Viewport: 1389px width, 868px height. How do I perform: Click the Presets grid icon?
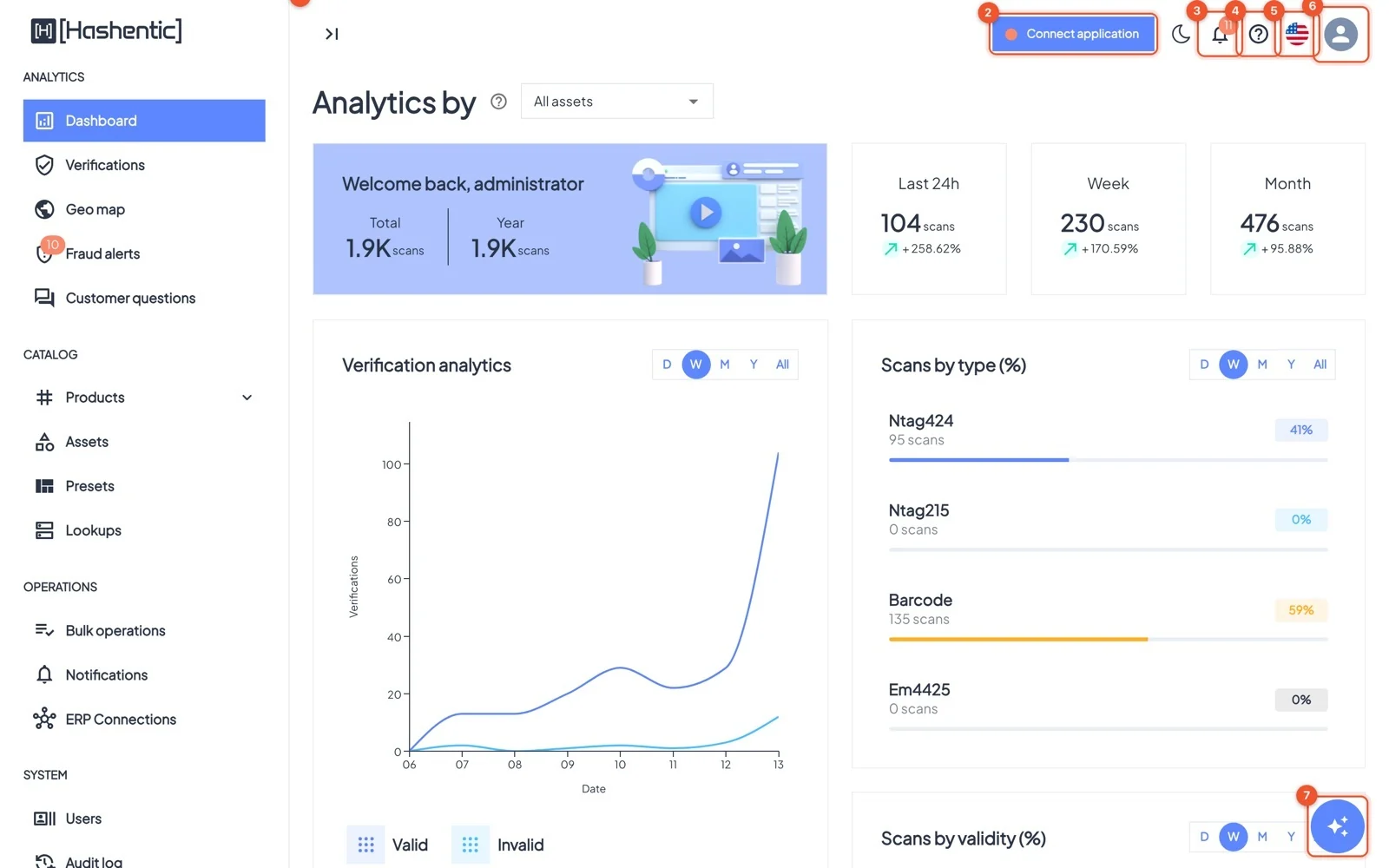click(44, 486)
